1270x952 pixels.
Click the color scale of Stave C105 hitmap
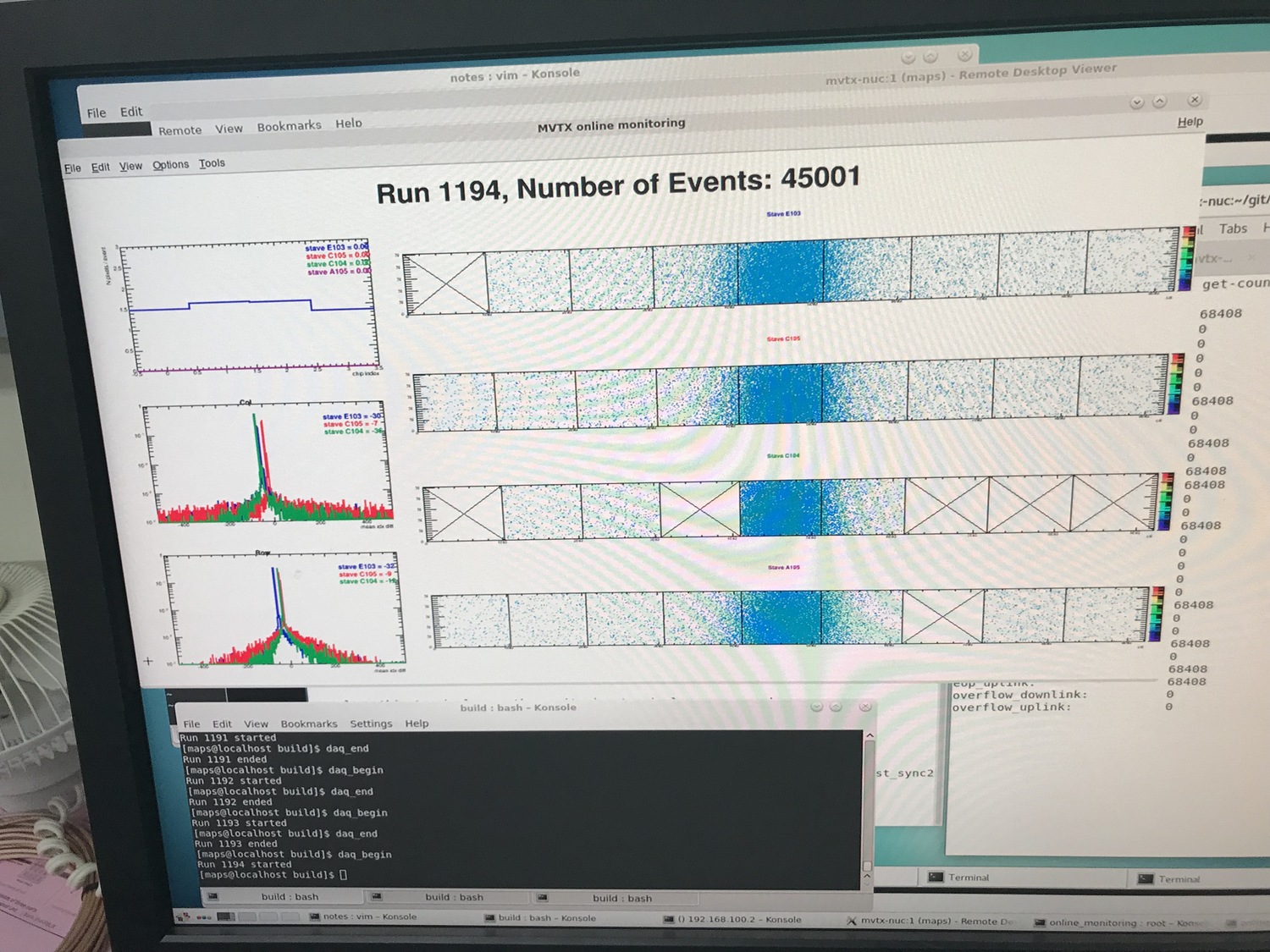click(1176, 384)
